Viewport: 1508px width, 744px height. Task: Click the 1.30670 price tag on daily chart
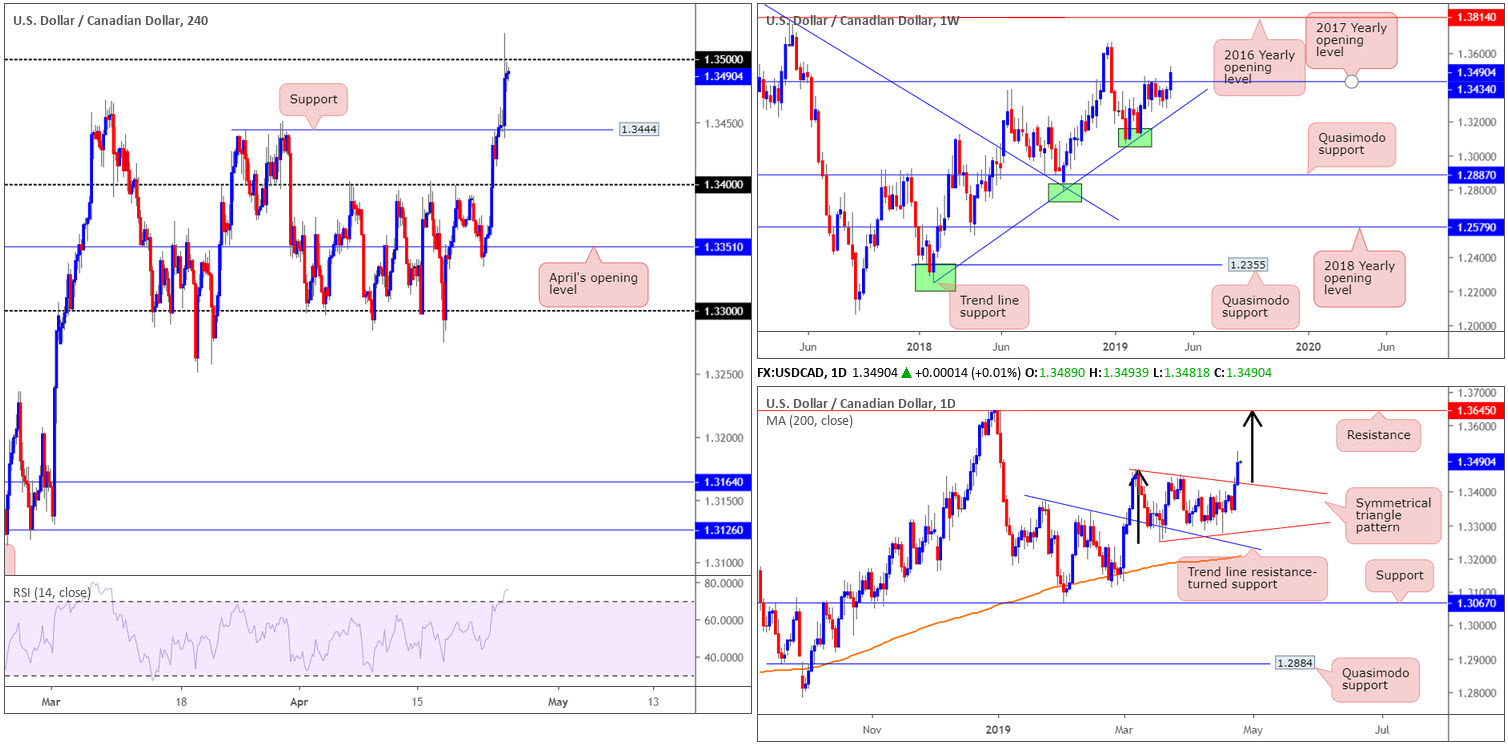(x=1476, y=603)
